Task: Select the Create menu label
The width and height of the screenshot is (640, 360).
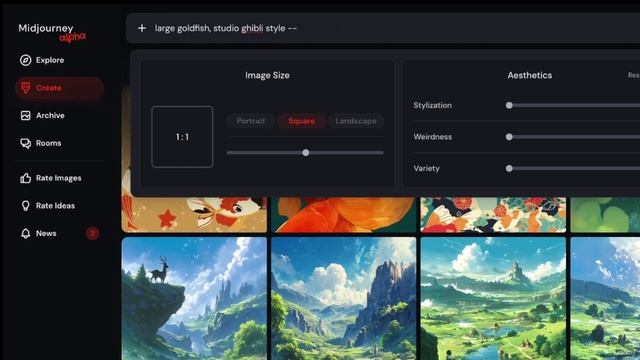Action: pyautogui.click(x=49, y=88)
